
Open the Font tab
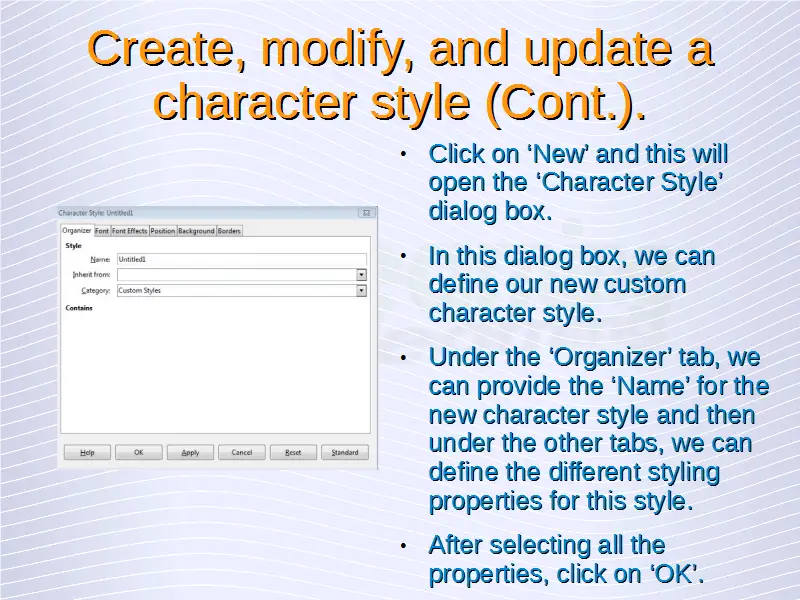coord(102,231)
